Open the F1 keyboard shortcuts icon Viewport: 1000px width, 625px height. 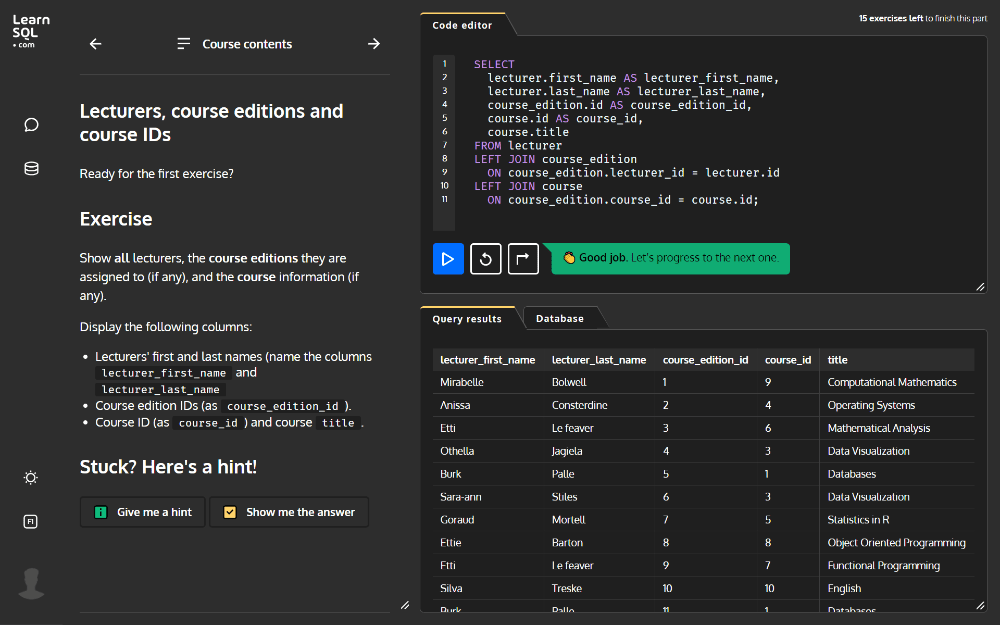[31, 521]
